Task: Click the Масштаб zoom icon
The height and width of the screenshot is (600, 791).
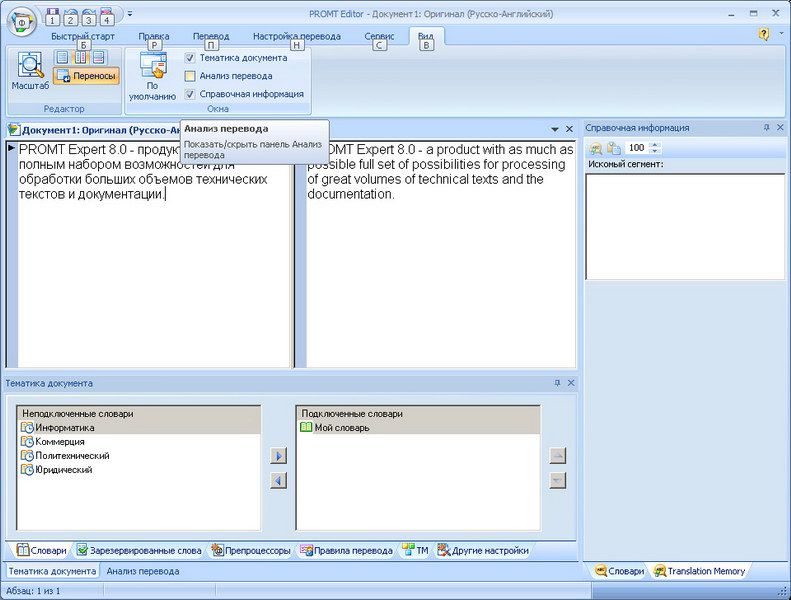Action: (x=30, y=67)
